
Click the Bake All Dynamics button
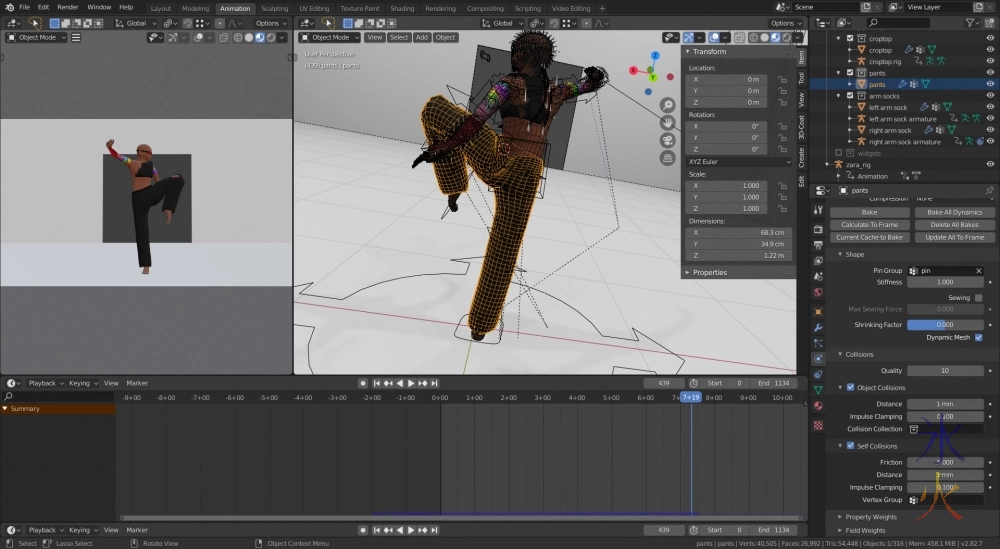pyautogui.click(x=953, y=212)
